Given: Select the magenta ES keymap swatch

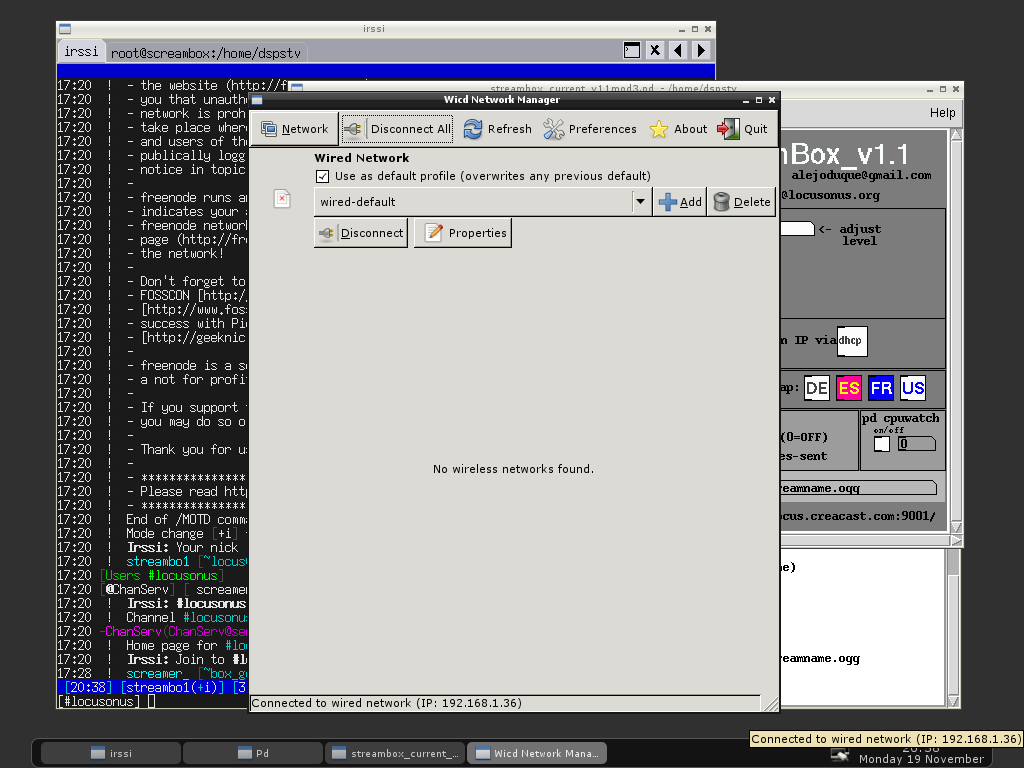Looking at the screenshot, I should (849, 388).
